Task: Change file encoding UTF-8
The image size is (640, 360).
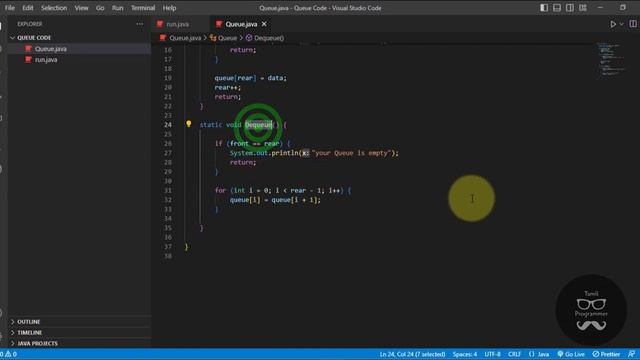Action: tap(492, 354)
